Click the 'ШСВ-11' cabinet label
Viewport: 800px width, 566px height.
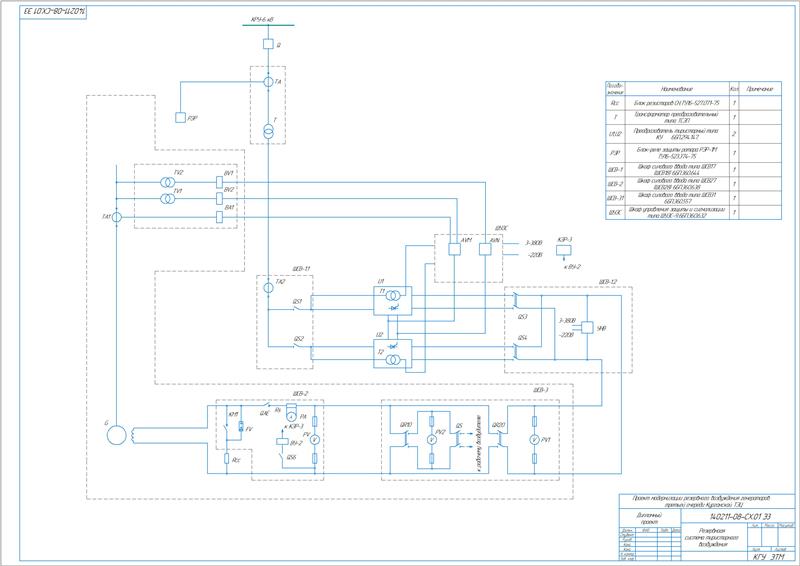pyautogui.click(x=302, y=268)
